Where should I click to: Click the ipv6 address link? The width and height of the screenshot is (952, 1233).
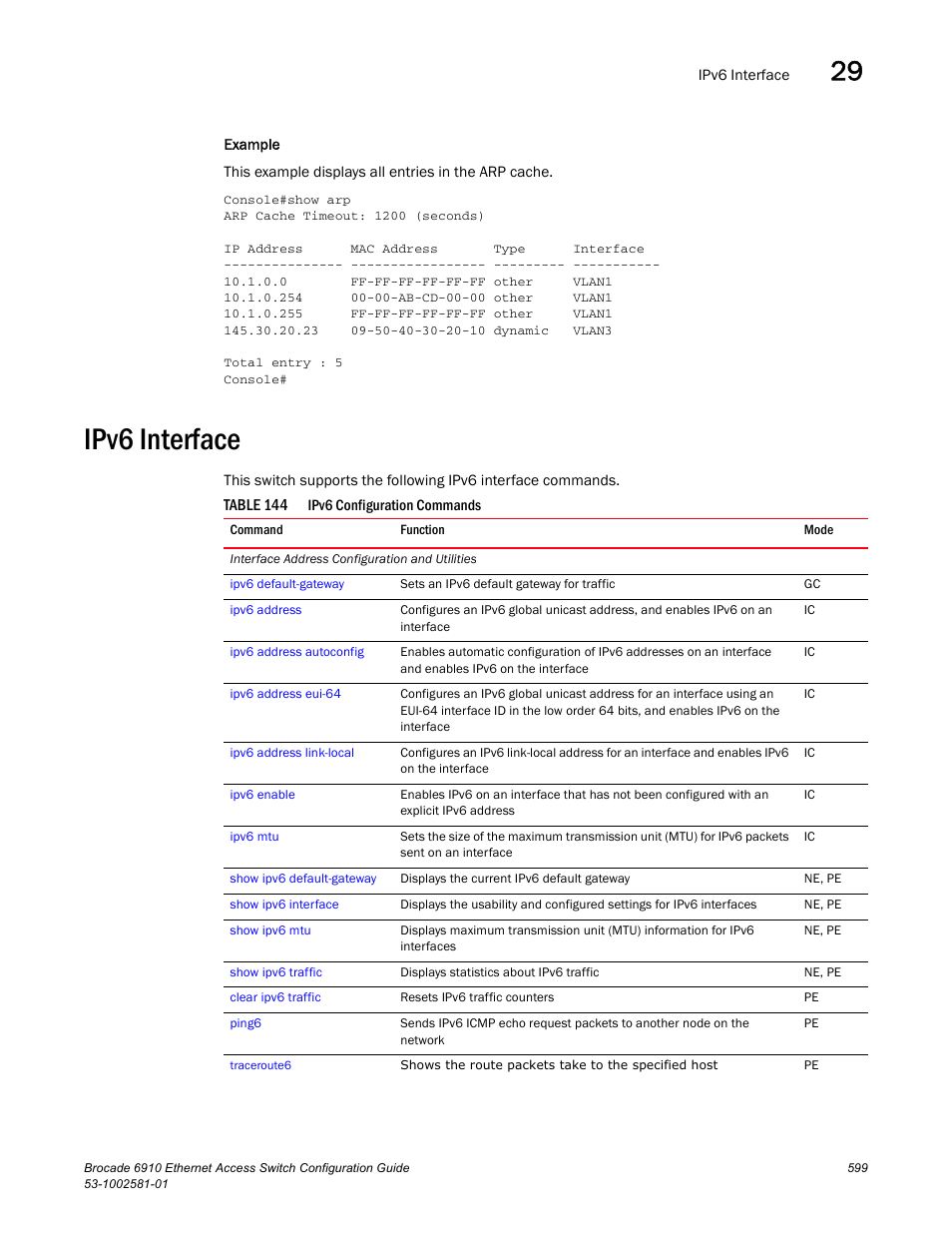click(265, 610)
